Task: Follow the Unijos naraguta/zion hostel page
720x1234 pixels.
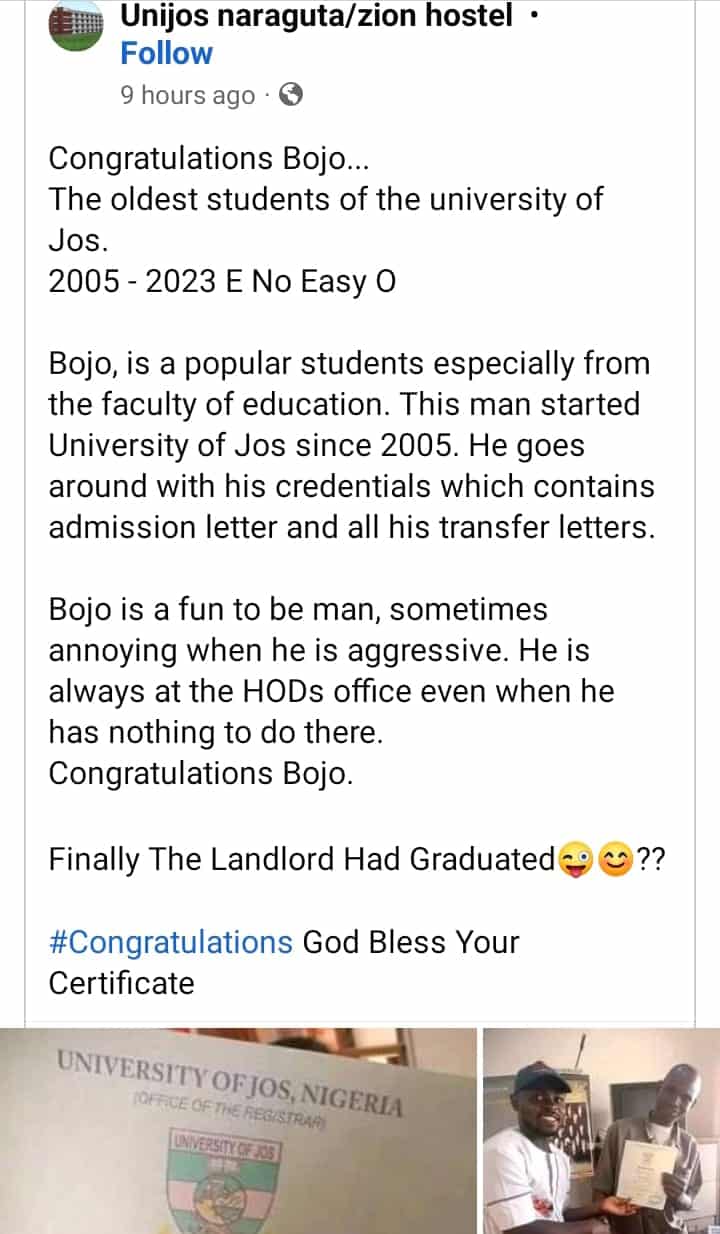Action: click(x=166, y=54)
